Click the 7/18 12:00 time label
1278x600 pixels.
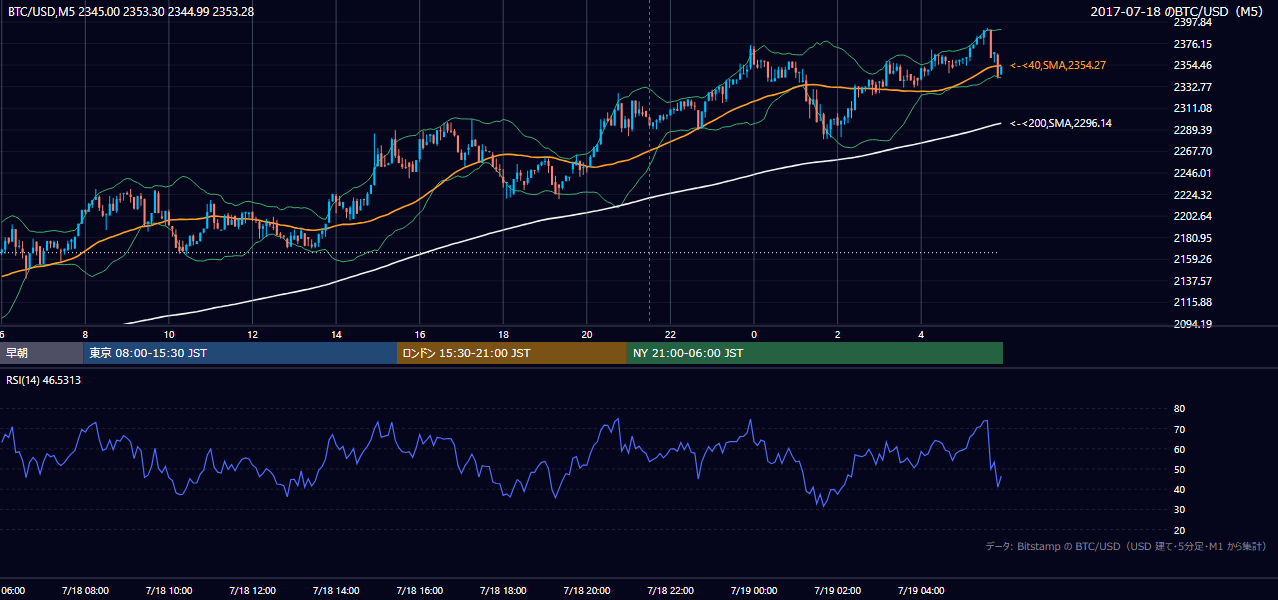coord(252,590)
